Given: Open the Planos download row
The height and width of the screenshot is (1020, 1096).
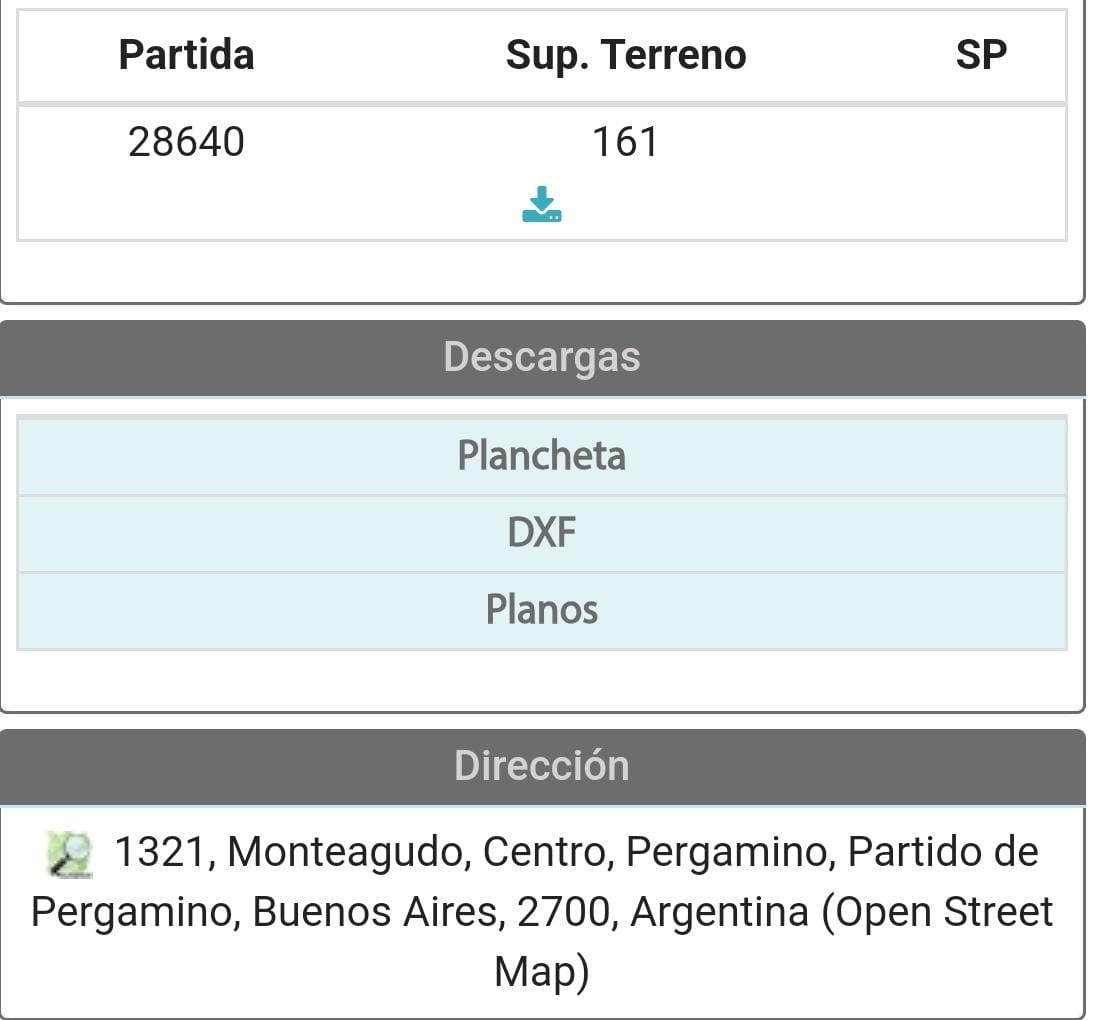Looking at the screenshot, I should click(542, 610).
